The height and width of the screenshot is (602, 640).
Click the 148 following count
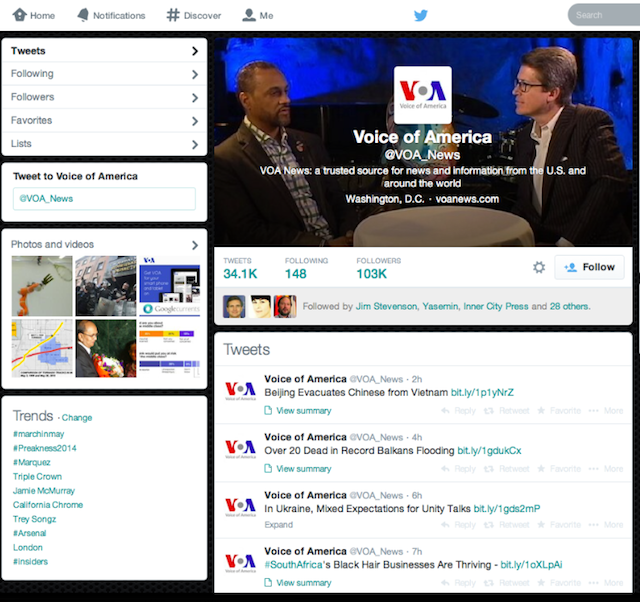[296, 274]
